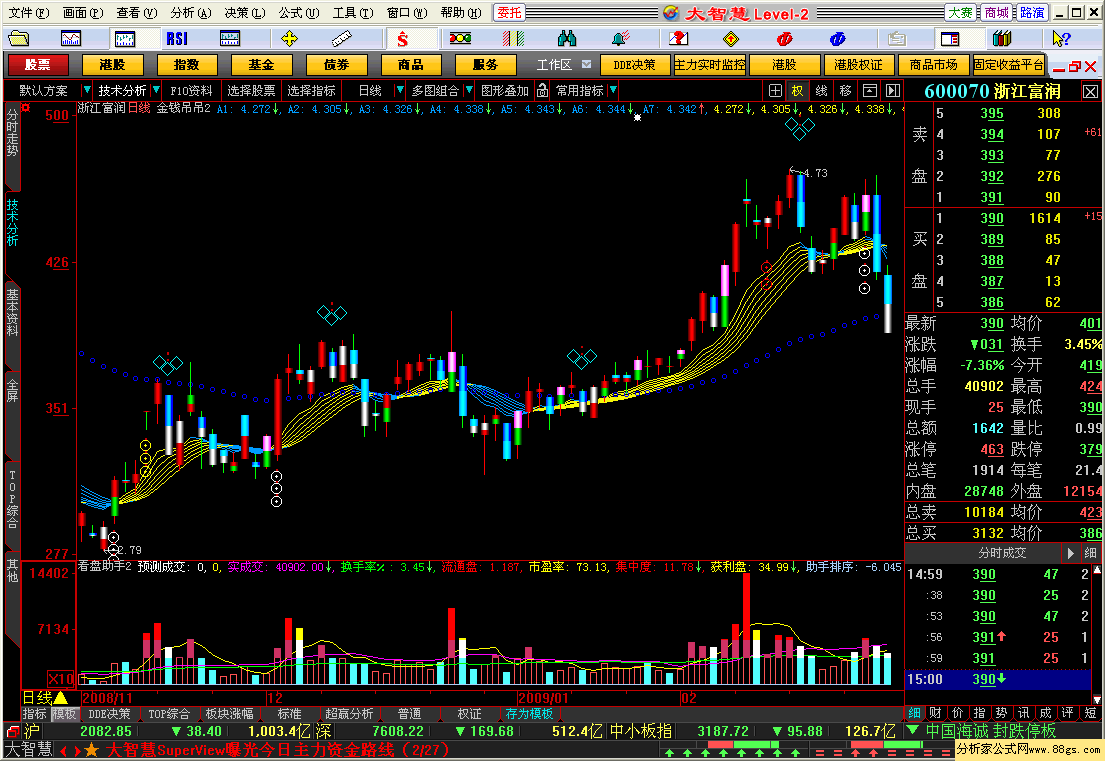Select the RSI indicator toolbar icon
The height and width of the screenshot is (761, 1105).
(177, 38)
